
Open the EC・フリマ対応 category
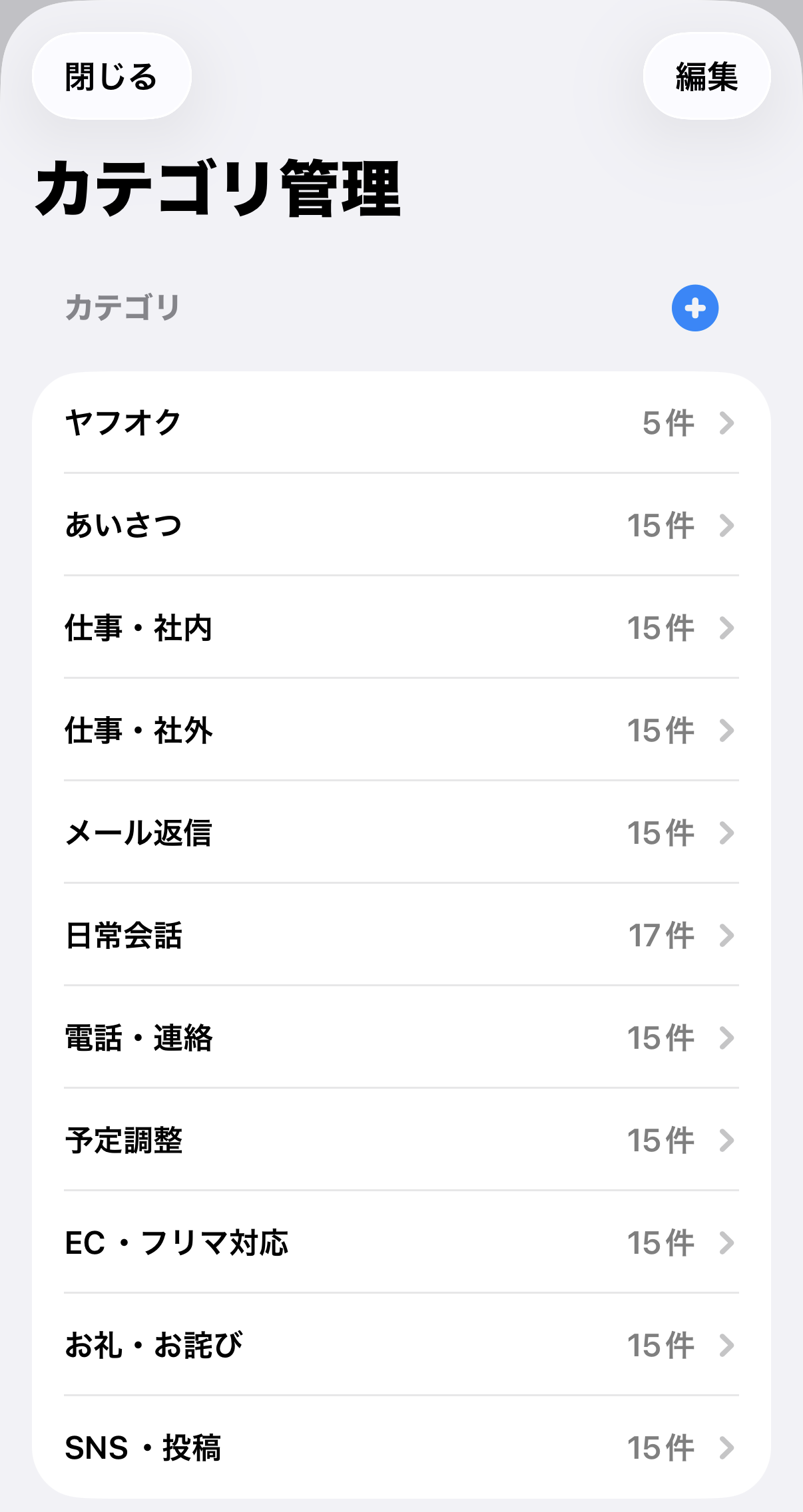(176, 1243)
